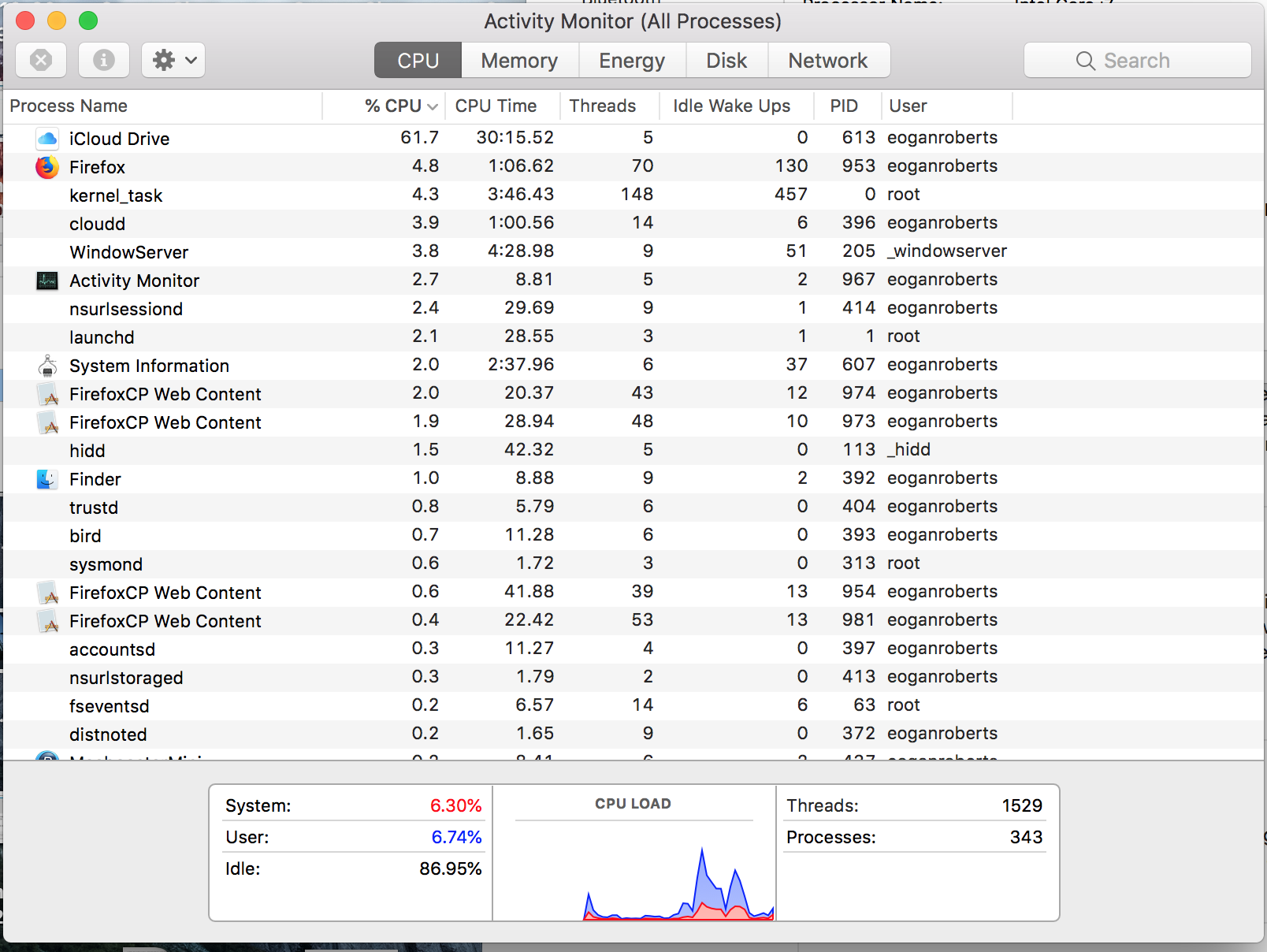Sort by the CPU Time column
The height and width of the screenshot is (952, 1267).
pyautogui.click(x=502, y=106)
